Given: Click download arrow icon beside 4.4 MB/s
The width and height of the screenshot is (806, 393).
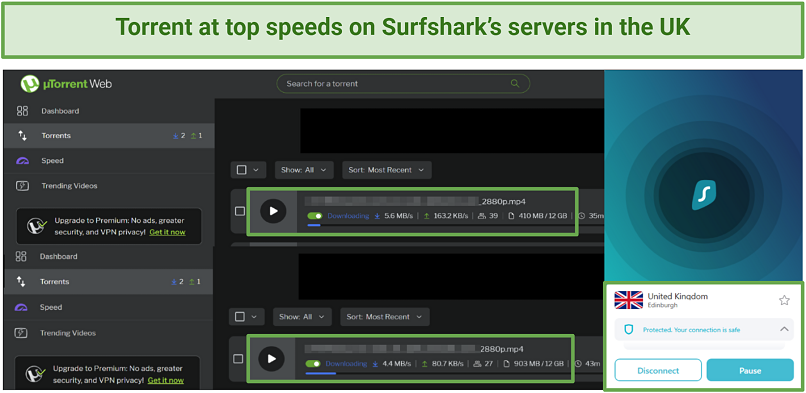Looking at the screenshot, I should [x=375, y=364].
